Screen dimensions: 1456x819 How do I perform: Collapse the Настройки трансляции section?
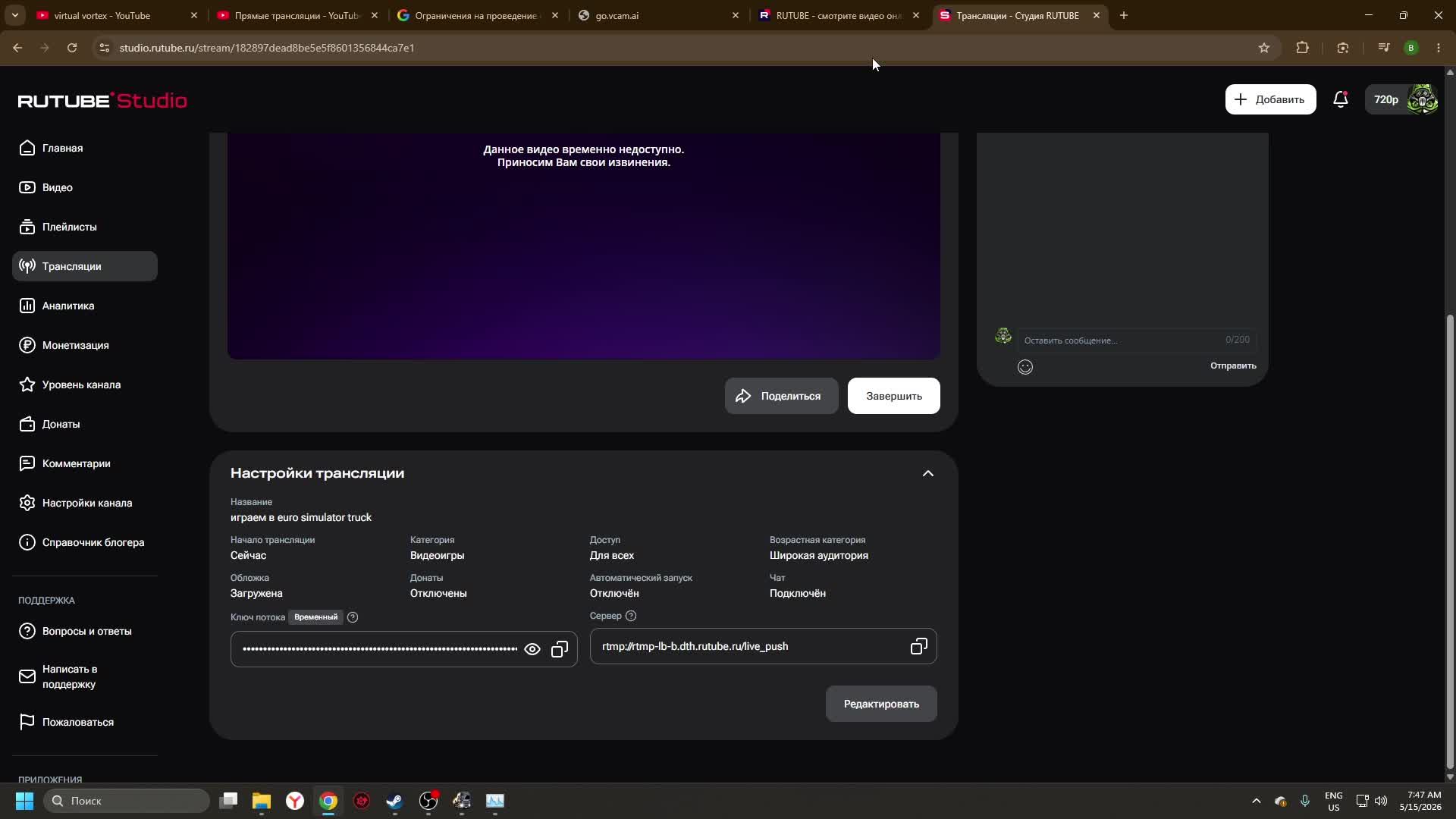coord(927,473)
